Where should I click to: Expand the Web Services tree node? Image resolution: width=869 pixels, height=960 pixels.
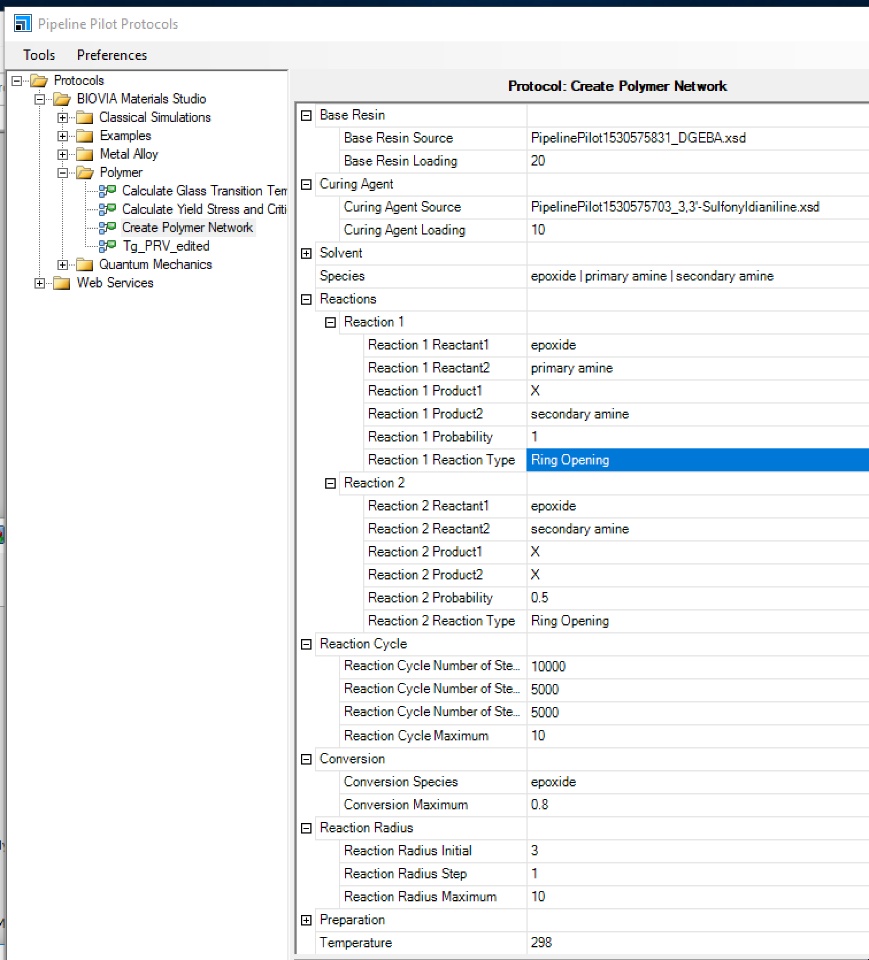40,283
